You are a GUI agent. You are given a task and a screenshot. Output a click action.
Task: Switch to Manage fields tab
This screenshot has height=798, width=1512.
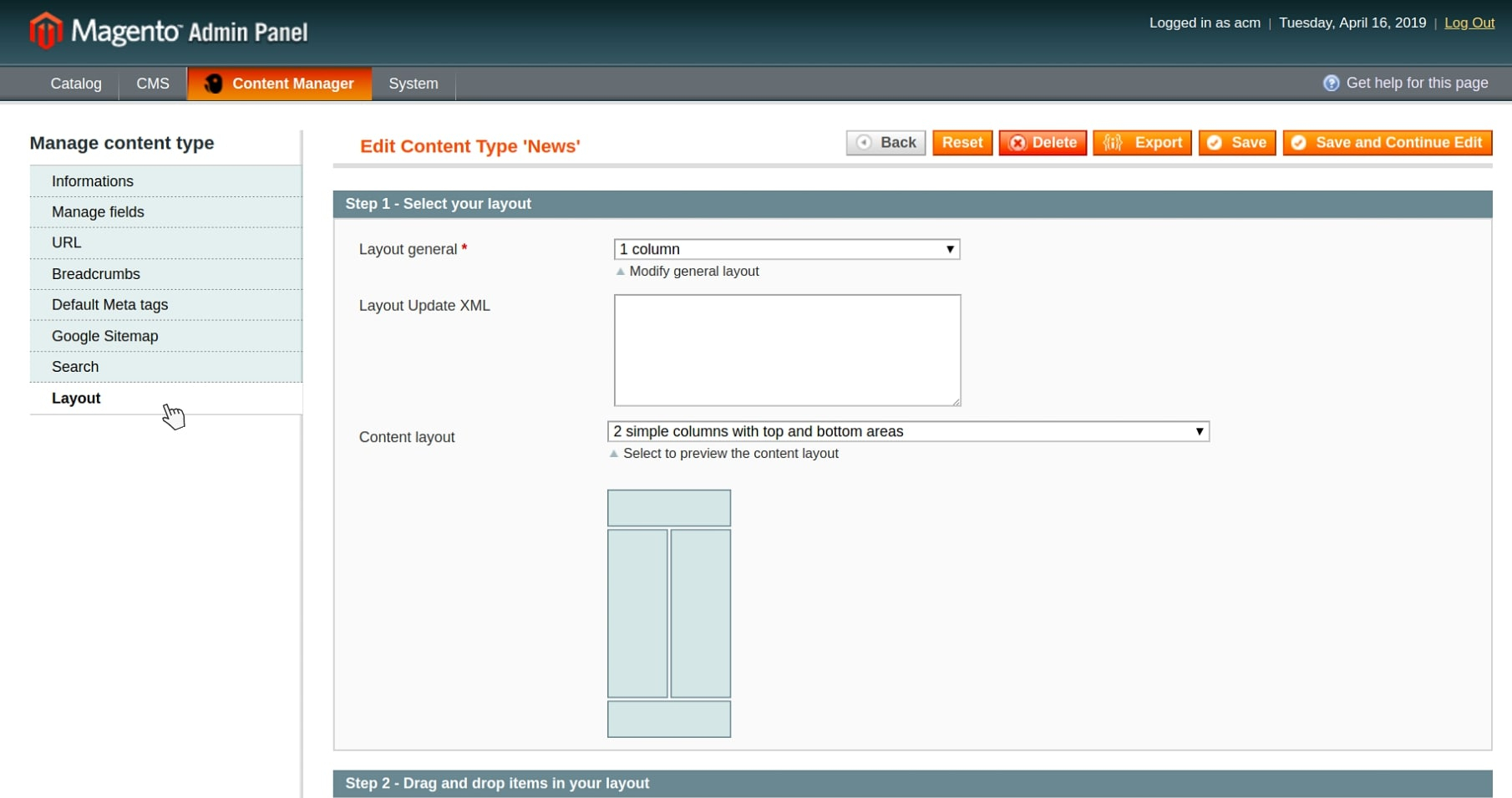click(98, 212)
